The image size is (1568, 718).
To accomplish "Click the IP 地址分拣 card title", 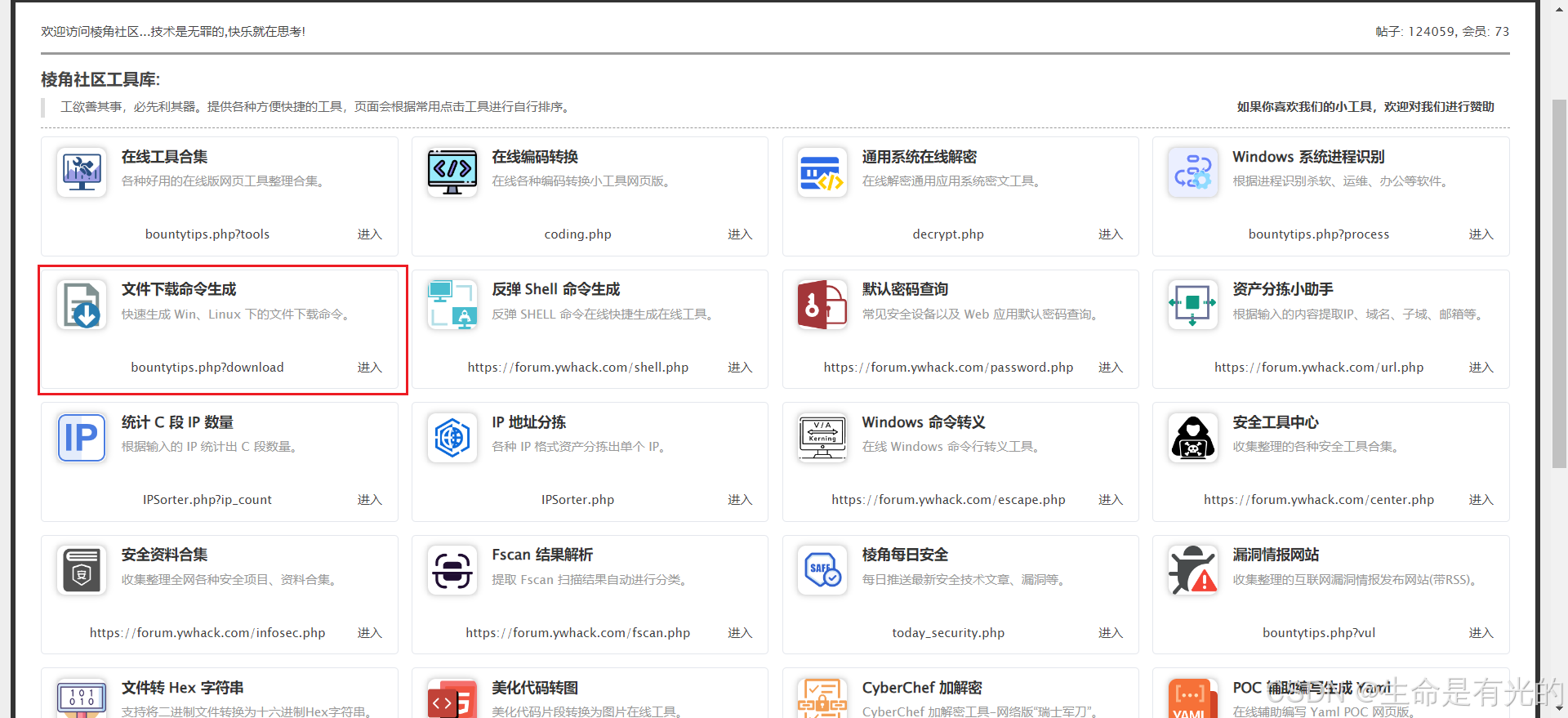I will [x=528, y=422].
